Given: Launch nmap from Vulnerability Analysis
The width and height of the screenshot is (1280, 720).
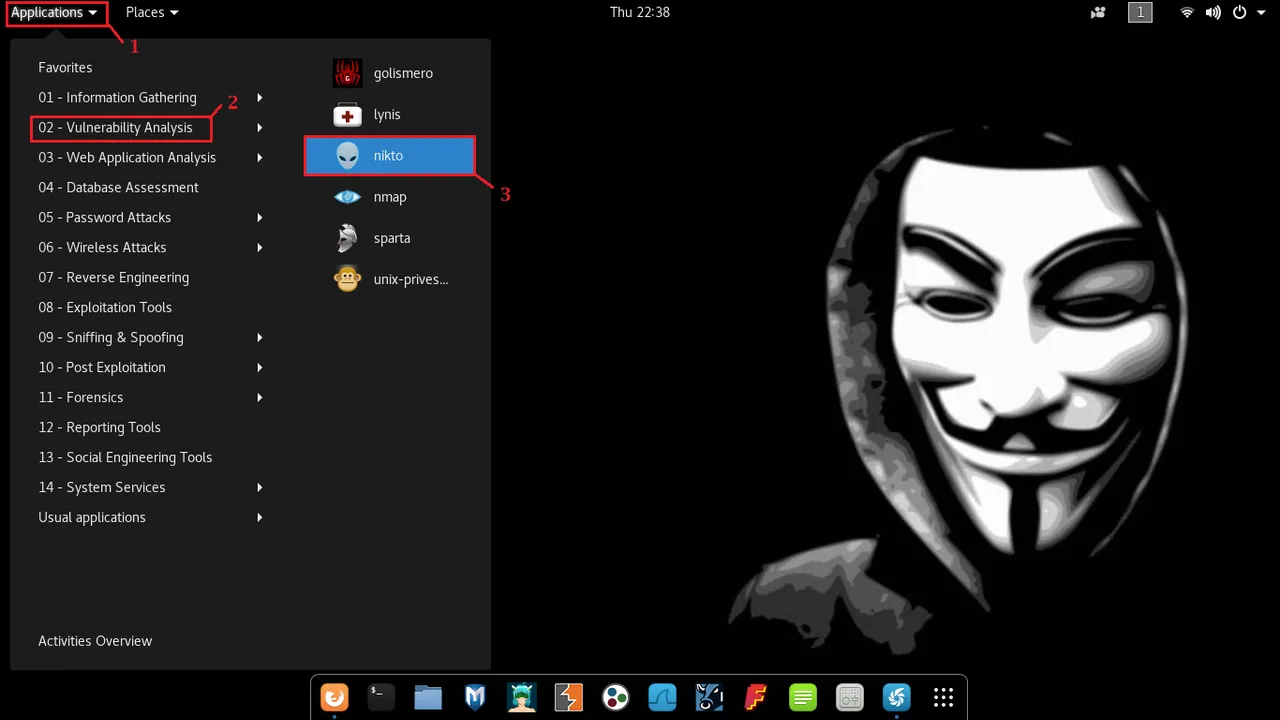Looking at the screenshot, I should 390,197.
